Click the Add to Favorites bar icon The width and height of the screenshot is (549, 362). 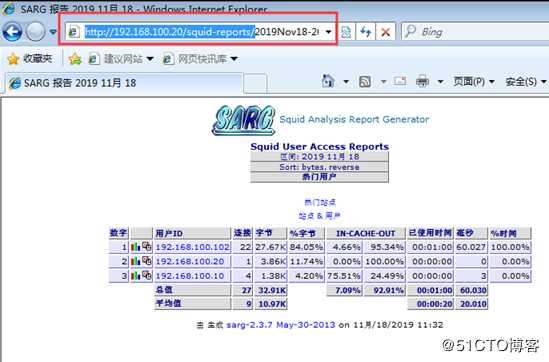(75, 59)
